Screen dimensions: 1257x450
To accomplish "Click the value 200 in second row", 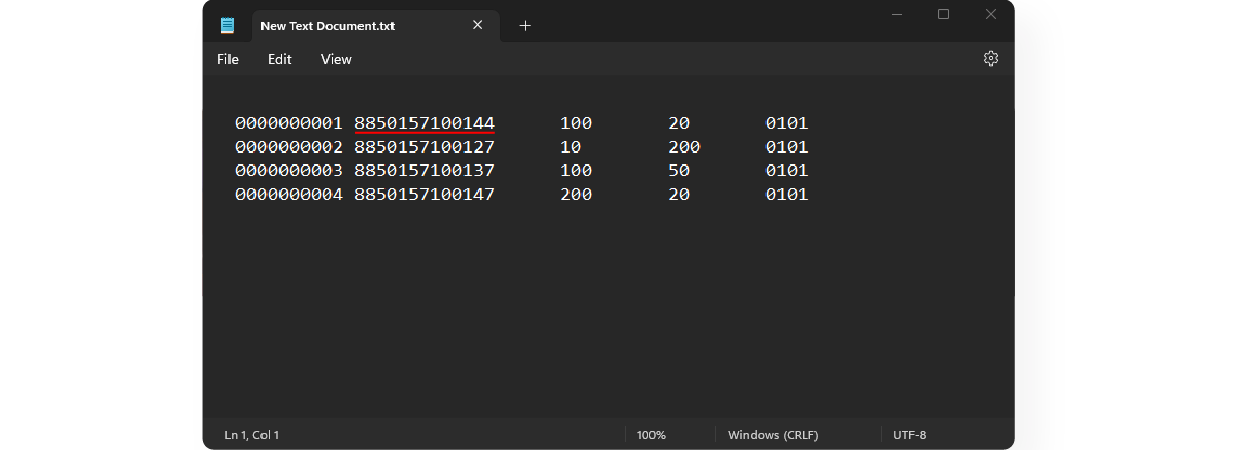I will click(x=684, y=147).
